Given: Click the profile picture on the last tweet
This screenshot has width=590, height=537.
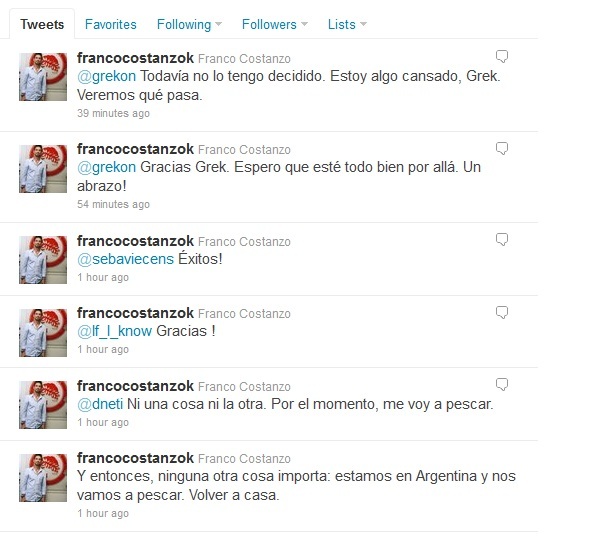Looking at the screenshot, I should tap(43, 478).
